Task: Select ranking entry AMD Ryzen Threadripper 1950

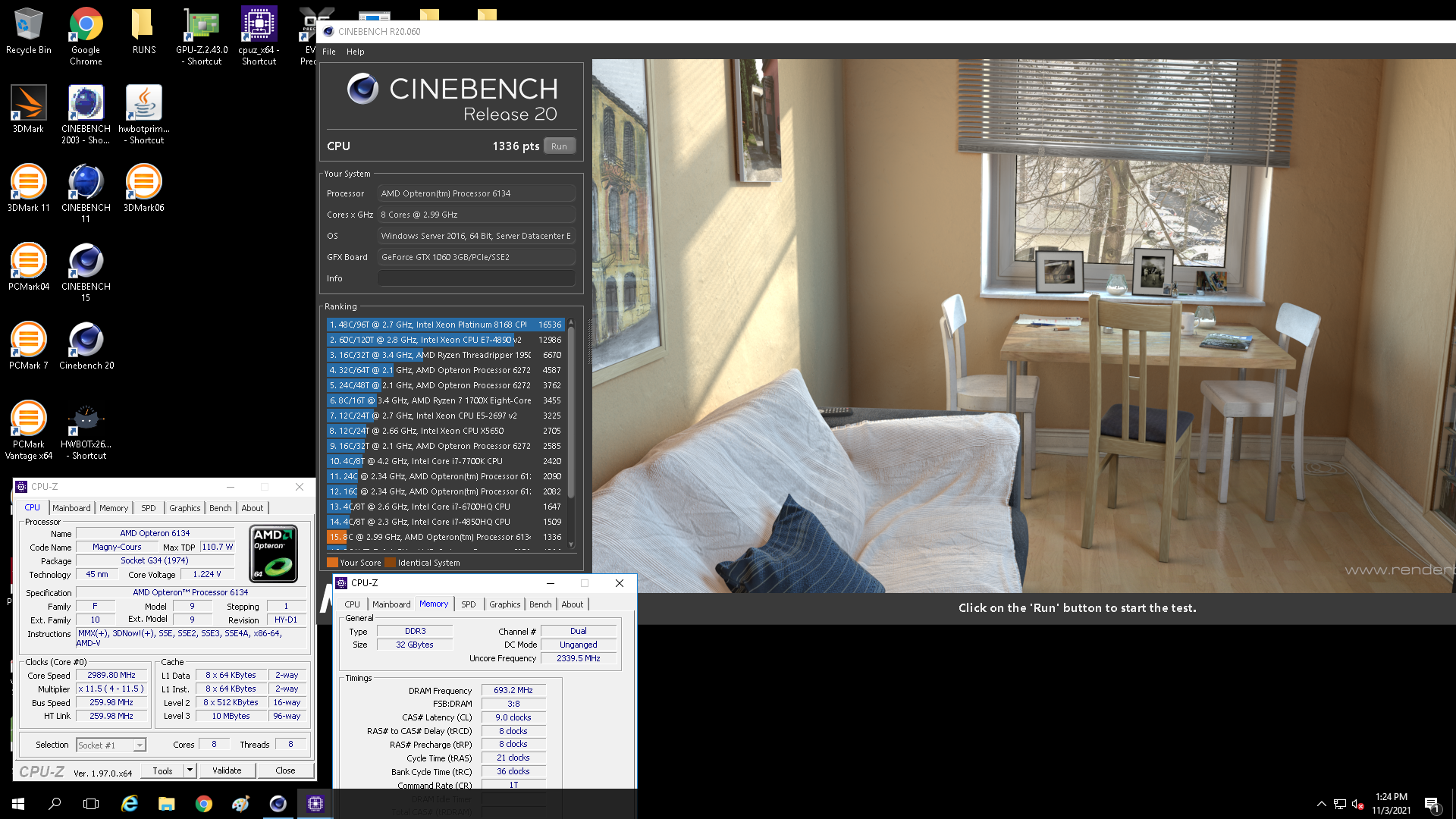Action: pyautogui.click(x=445, y=355)
